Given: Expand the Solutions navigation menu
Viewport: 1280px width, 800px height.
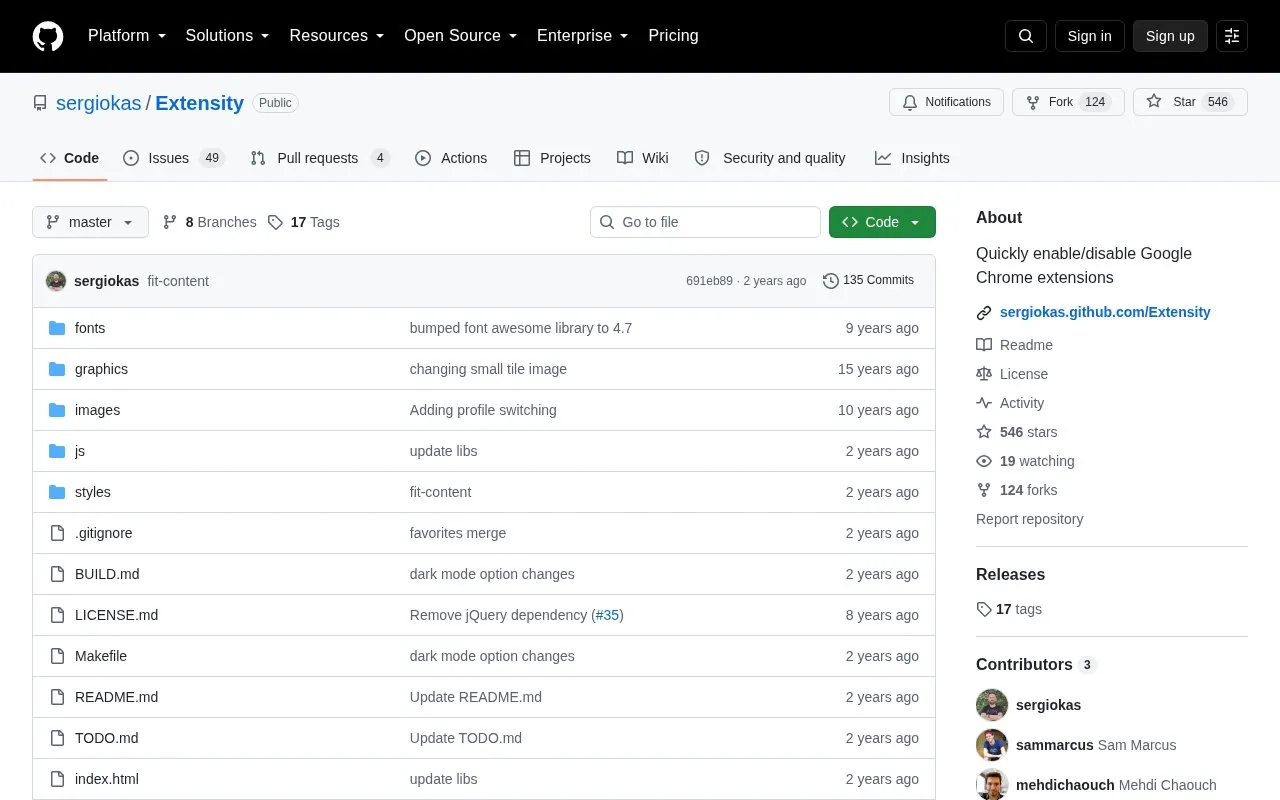Looking at the screenshot, I should pos(228,36).
